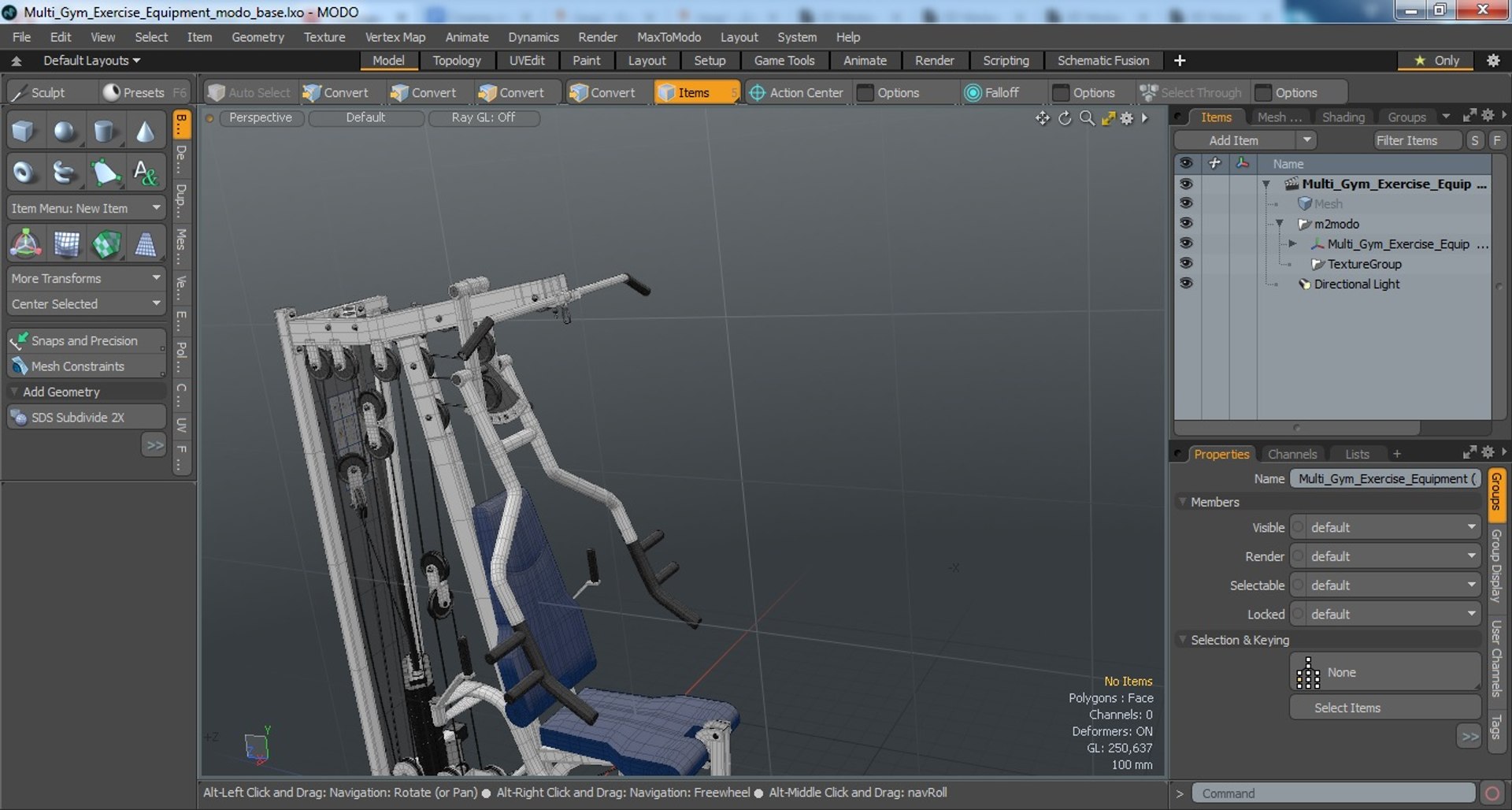Screen dimensions: 1512x810
Task: Select the Directional Light item
Action: (x=1356, y=284)
